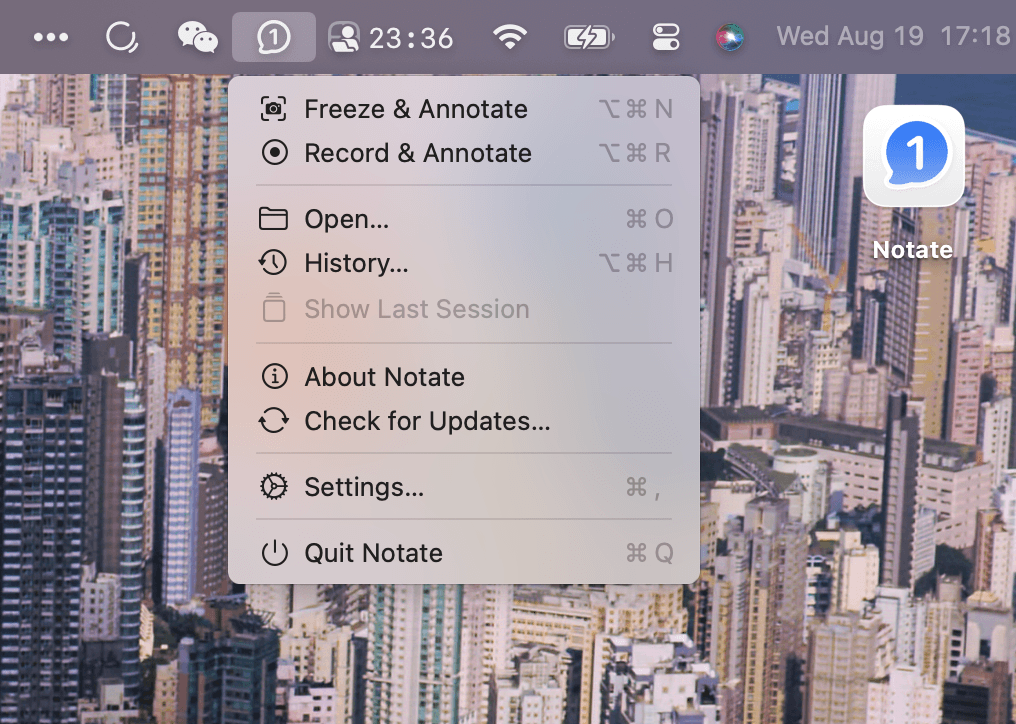Viewport: 1016px width, 724px height.
Task: Click the refresh arrows icon beside Check for Updates
Action: [x=273, y=421]
